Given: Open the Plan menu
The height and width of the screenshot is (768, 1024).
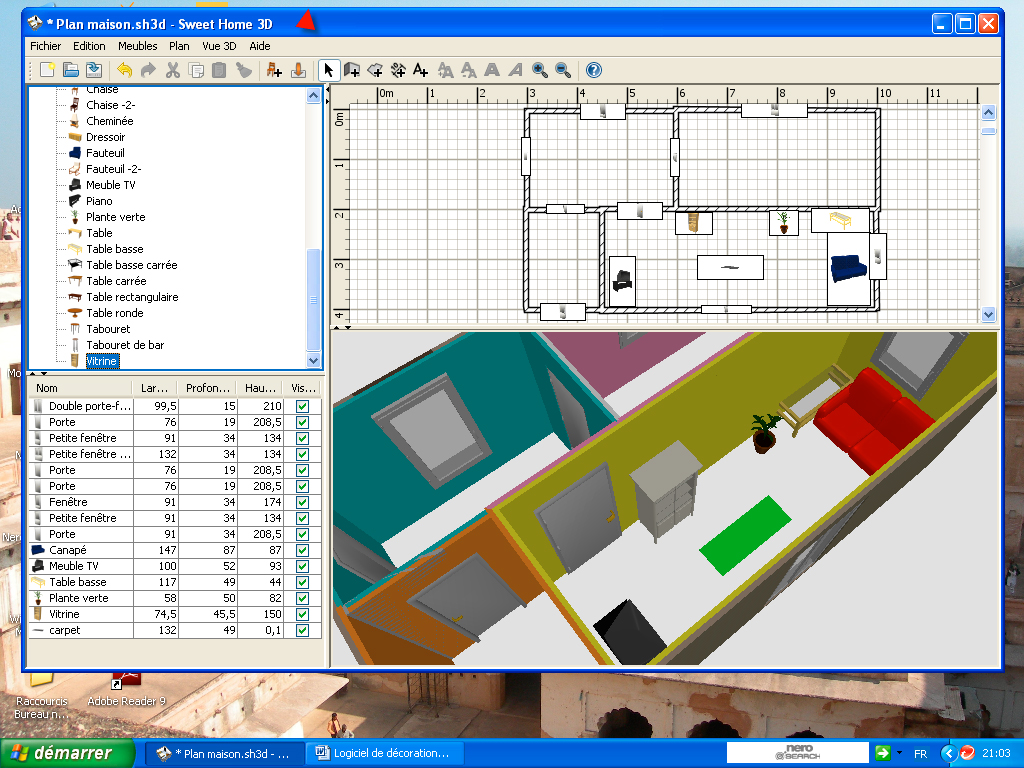Looking at the screenshot, I should tap(179, 46).
